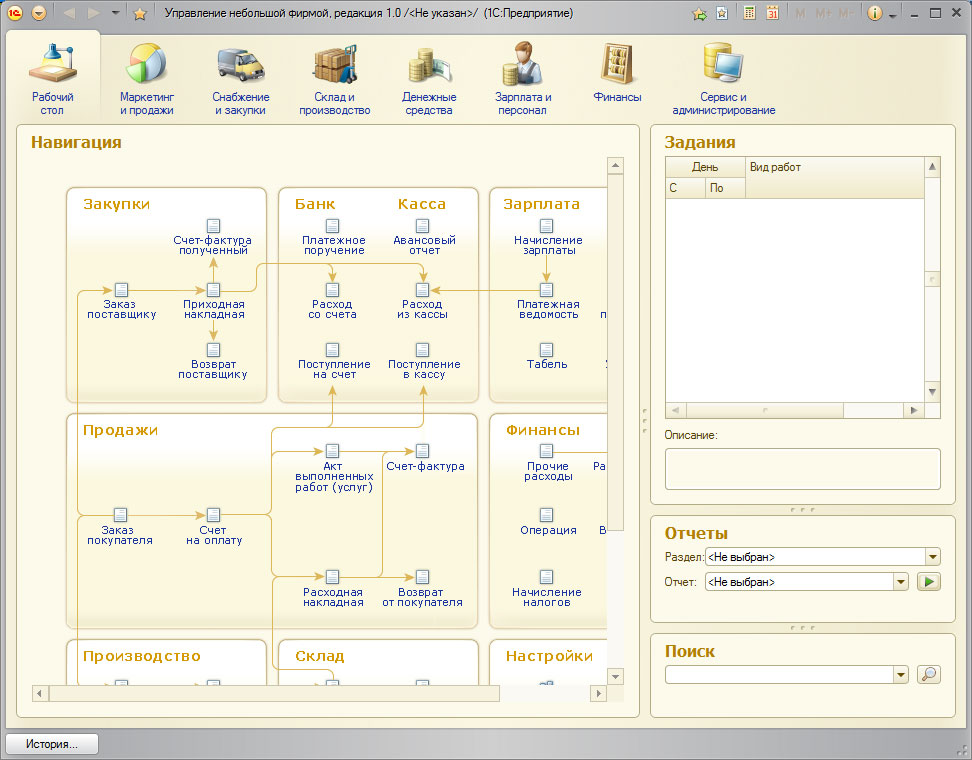This screenshot has height=760, width=972.
Task: Open the Поиск field dropdown arrow
Action: pos(901,675)
